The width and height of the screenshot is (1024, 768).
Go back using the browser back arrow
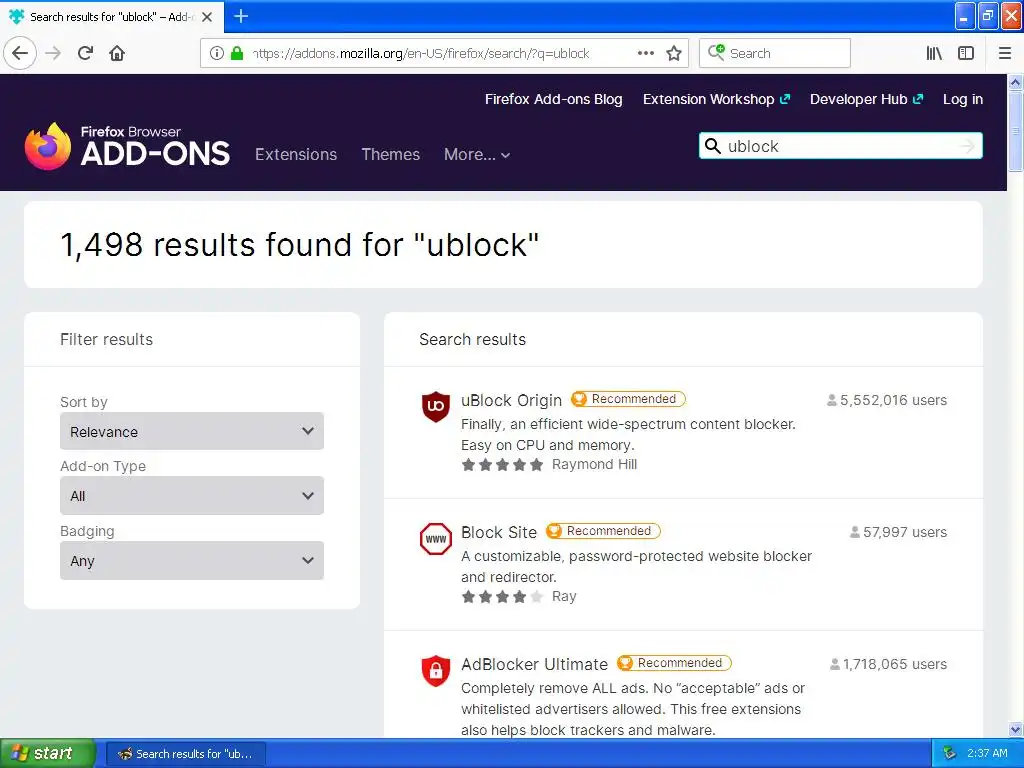click(x=20, y=53)
